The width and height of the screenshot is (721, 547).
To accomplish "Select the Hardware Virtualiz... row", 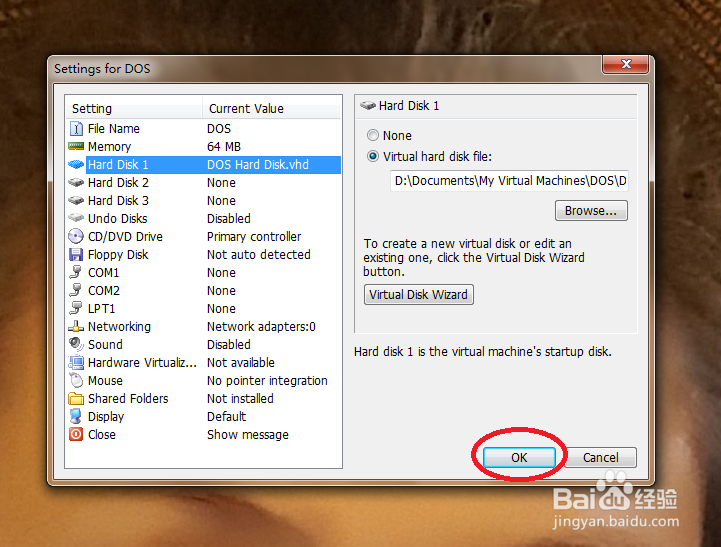I will click(204, 363).
